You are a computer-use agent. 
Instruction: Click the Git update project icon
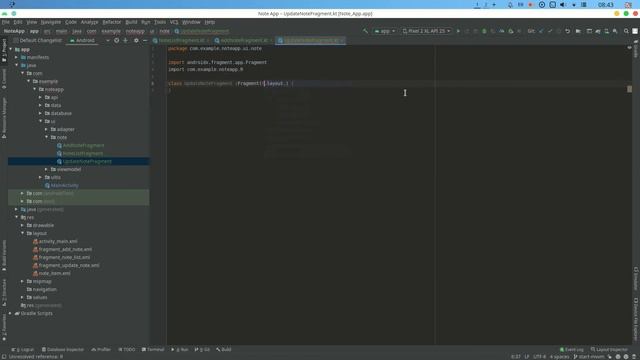pyautogui.click(x=541, y=31)
